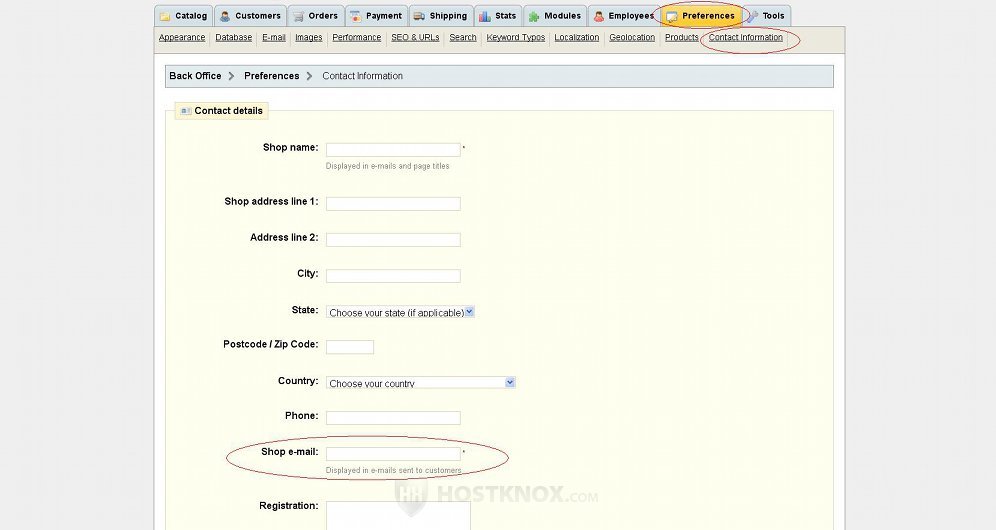Switch to the Orders tab
This screenshot has width=996, height=530.
pos(316,16)
